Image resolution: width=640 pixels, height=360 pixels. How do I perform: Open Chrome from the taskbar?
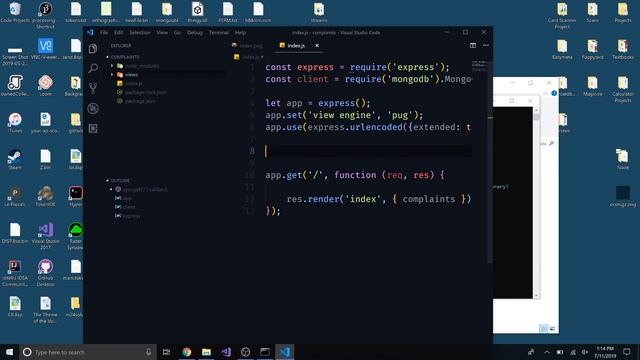pyautogui.click(x=187, y=352)
